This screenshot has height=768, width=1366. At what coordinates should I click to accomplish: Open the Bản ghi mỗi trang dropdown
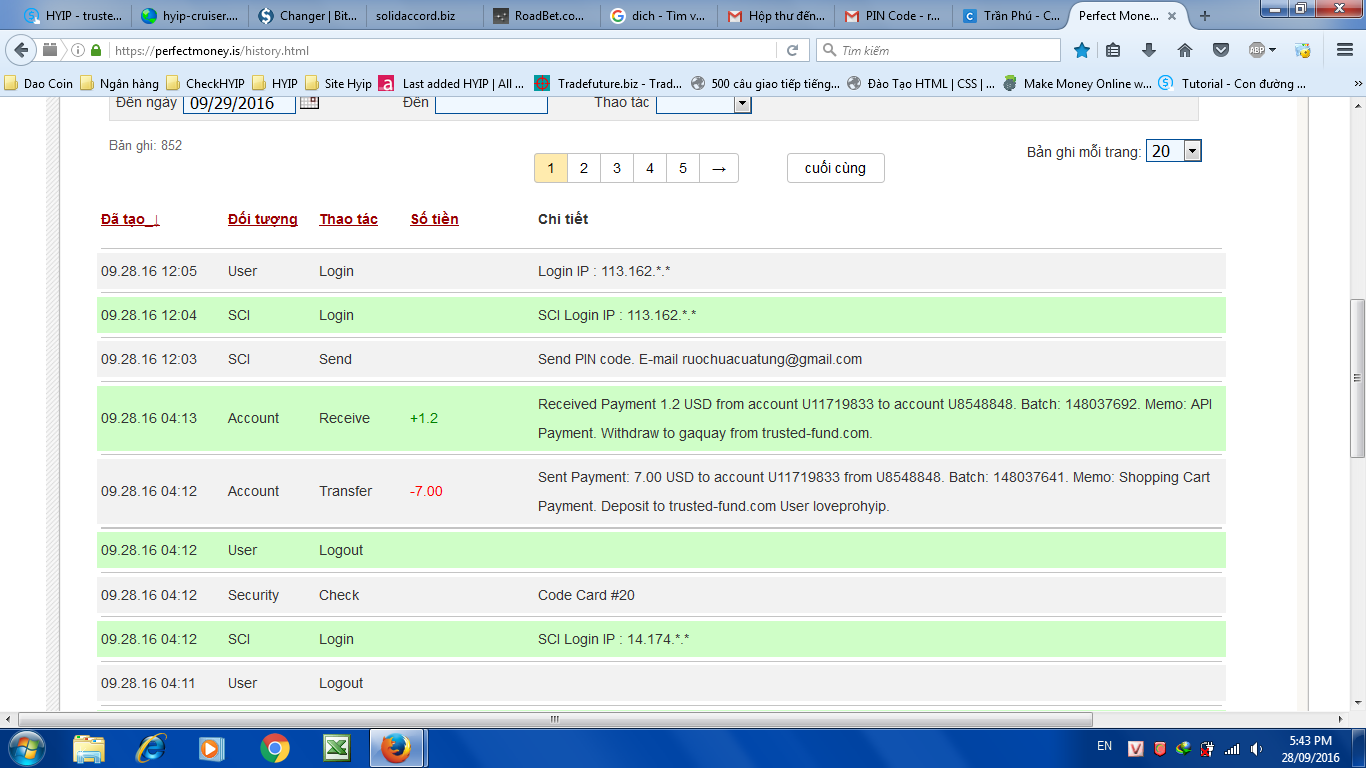[1173, 151]
